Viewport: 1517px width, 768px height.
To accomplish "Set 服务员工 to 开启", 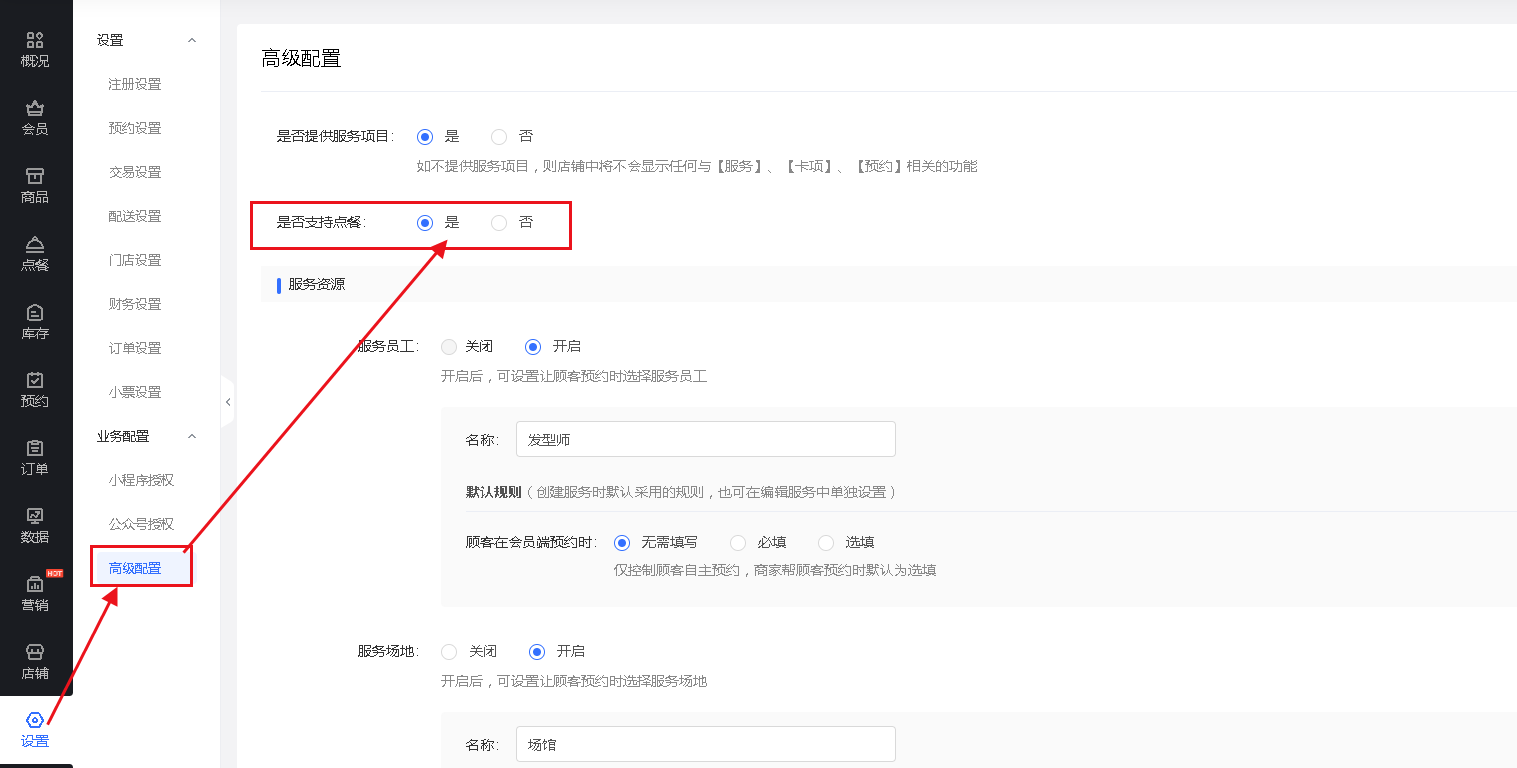I will coord(533,347).
